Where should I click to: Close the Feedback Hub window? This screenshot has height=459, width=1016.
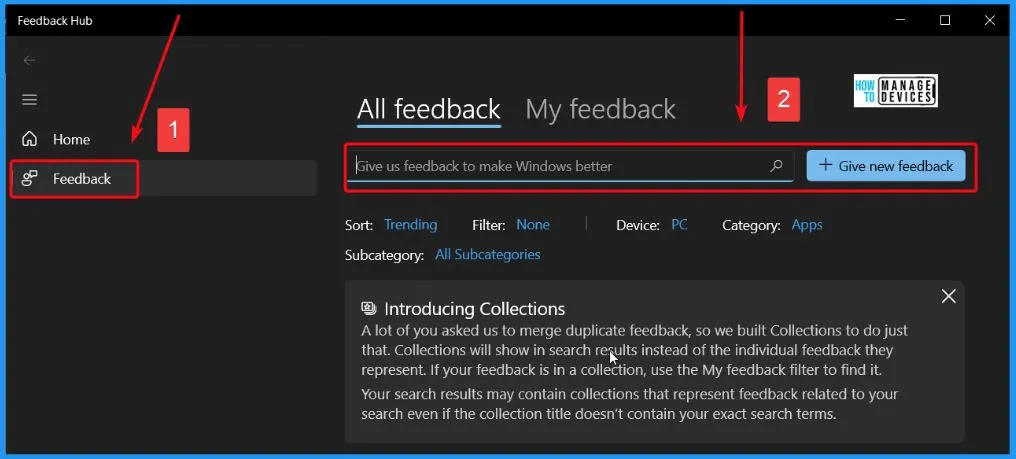(x=989, y=20)
